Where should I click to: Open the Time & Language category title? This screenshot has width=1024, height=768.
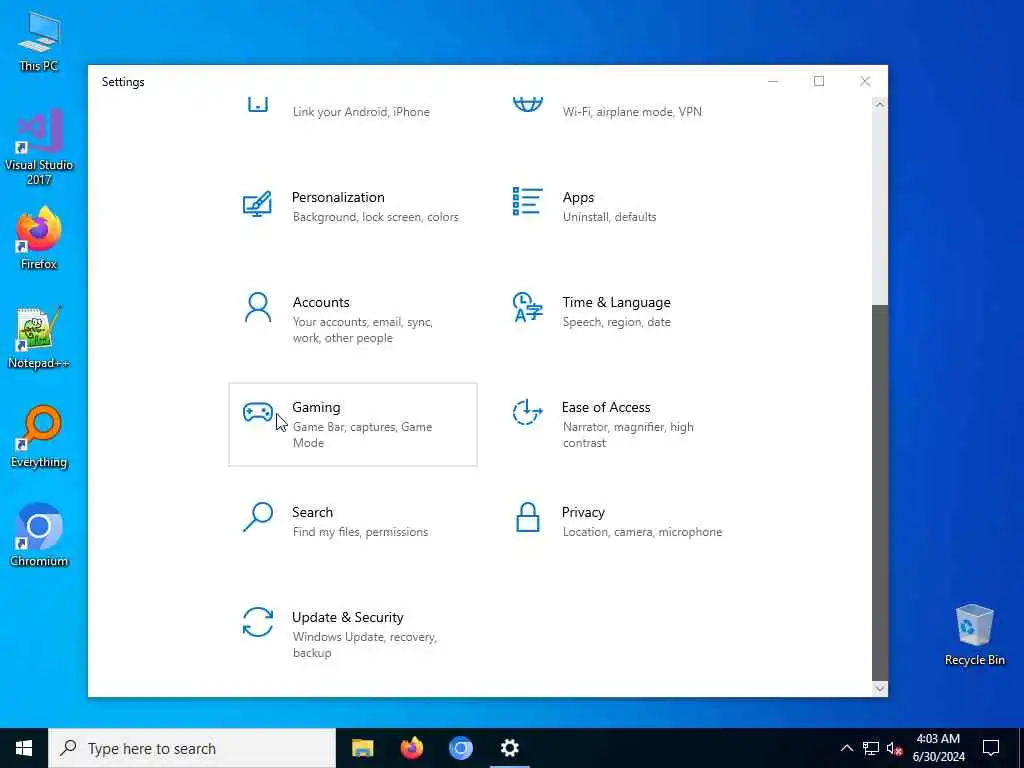pos(616,302)
